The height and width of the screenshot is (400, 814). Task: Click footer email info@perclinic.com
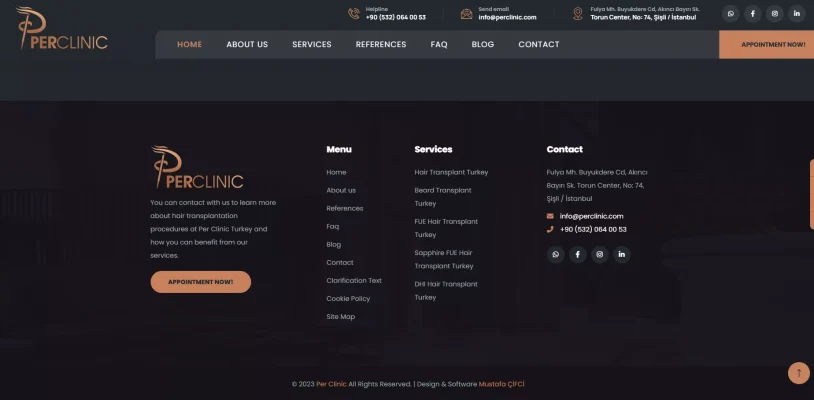click(591, 216)
